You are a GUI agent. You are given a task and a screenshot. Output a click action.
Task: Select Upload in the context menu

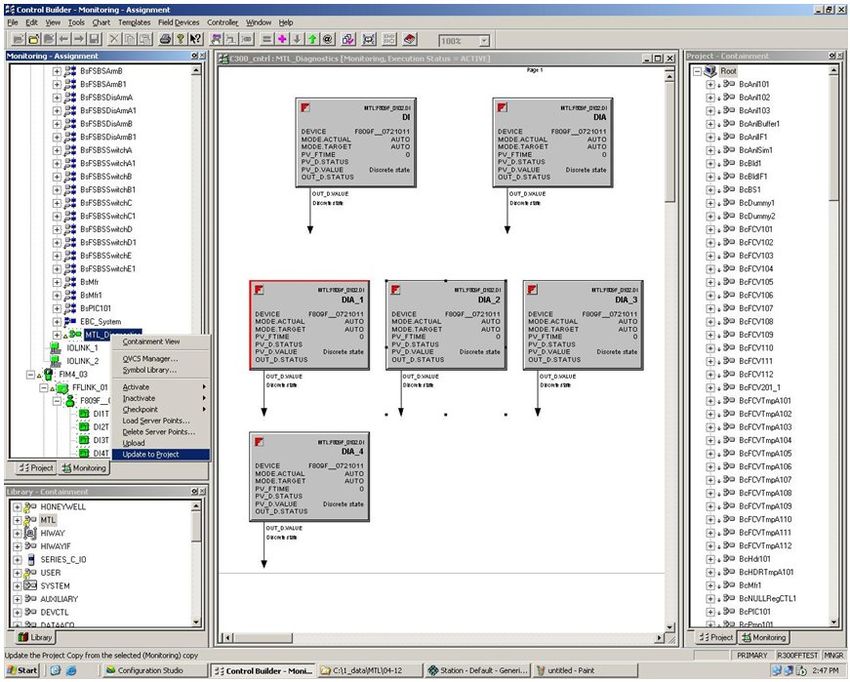pyautogui.click(x=160, y=443)
